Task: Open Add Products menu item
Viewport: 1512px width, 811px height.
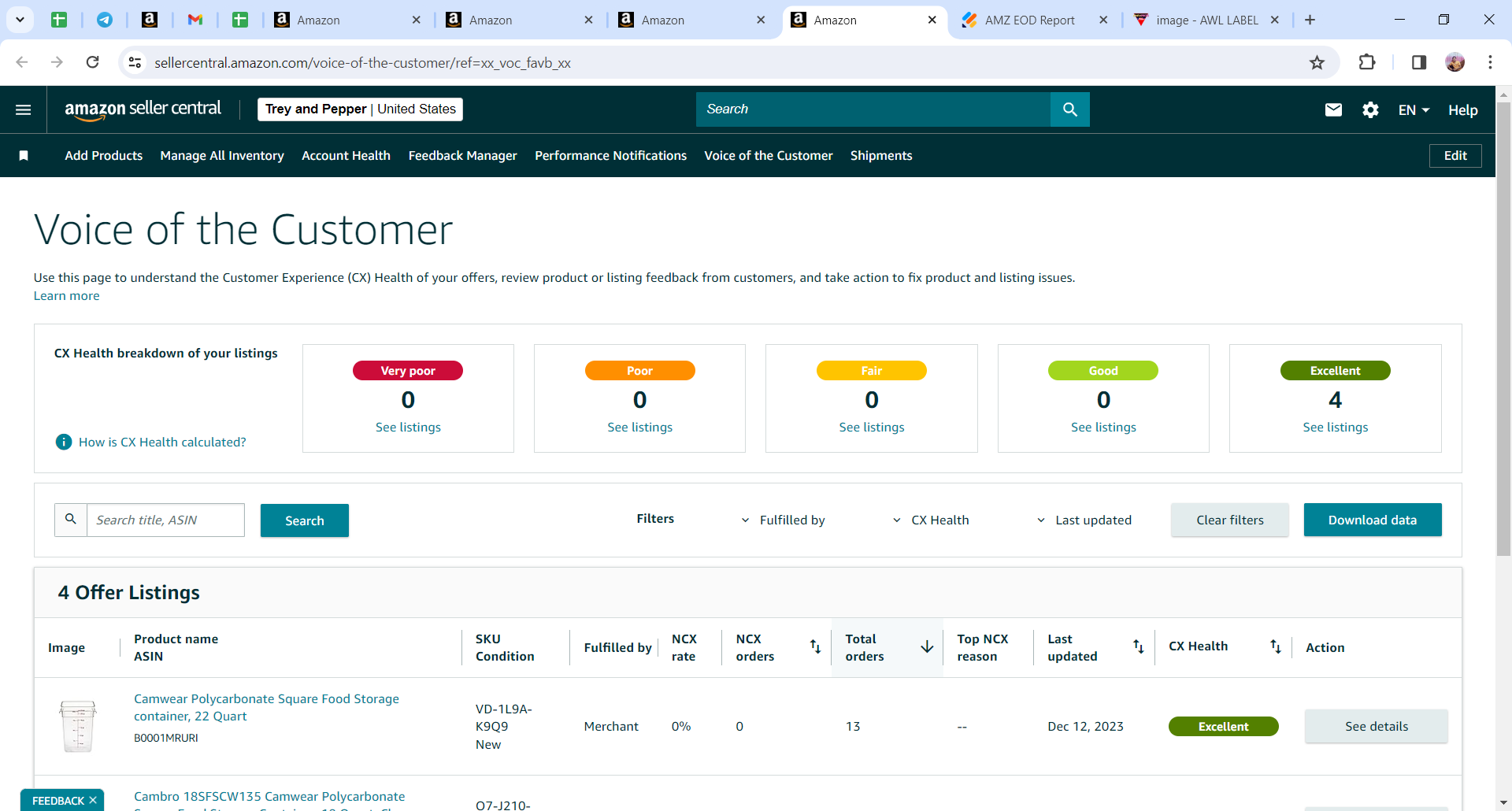Action: point(104,156)
